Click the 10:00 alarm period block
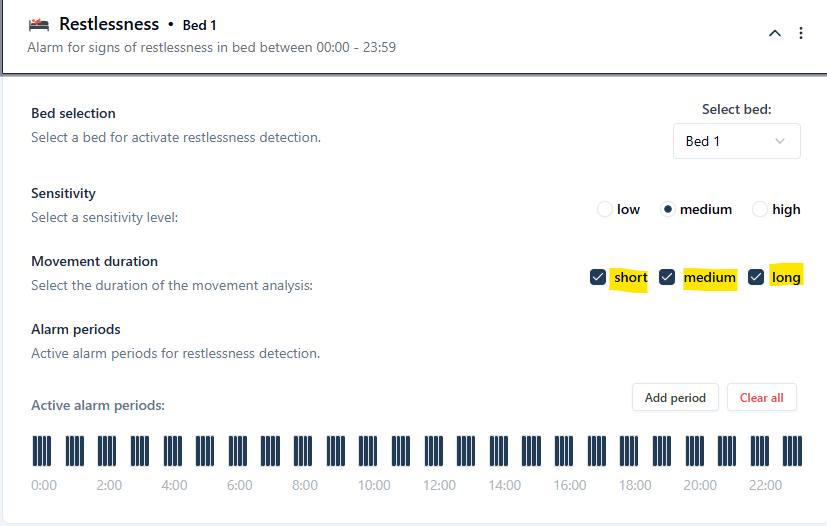The width and height of the screenshot is (827, 526). [x=368, y=450]
